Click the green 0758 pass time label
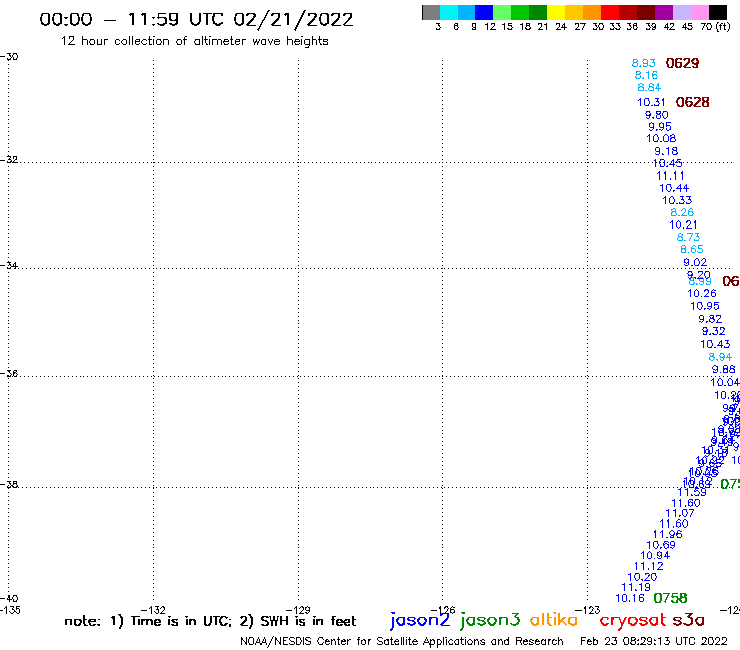 [x=670, y=598]
